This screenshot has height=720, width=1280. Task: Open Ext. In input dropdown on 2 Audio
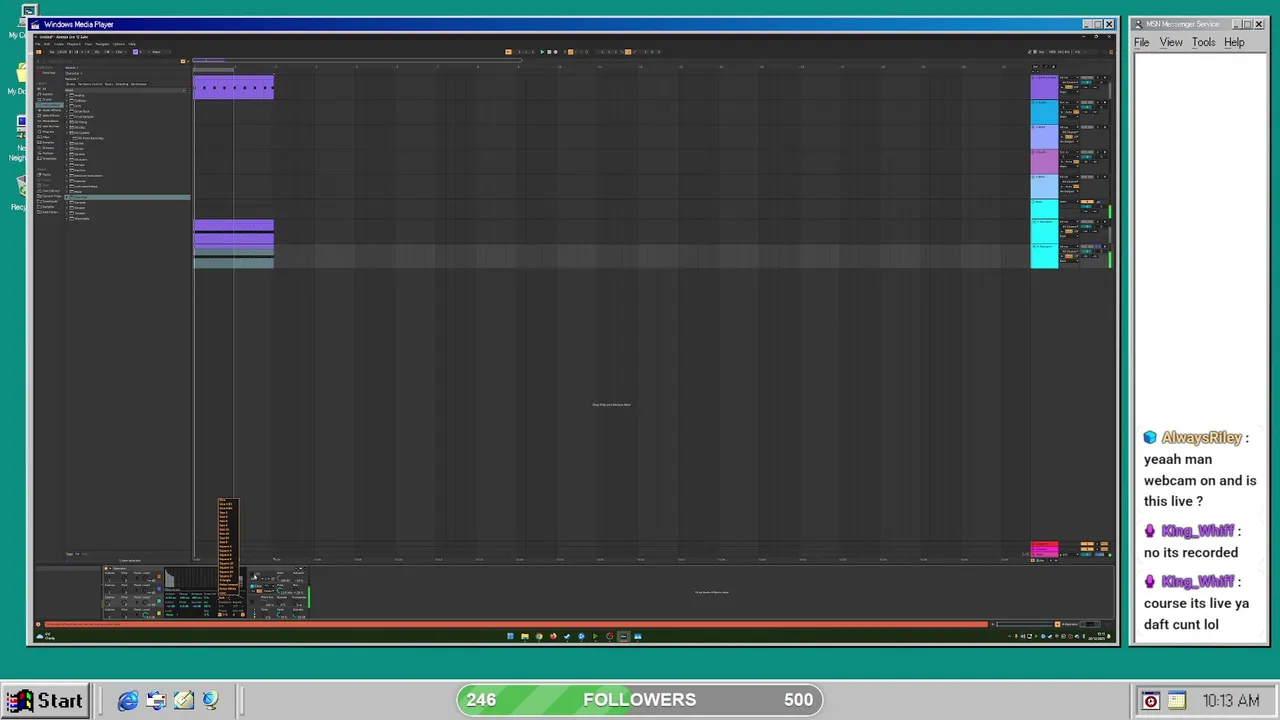(x=1069, y=102)
